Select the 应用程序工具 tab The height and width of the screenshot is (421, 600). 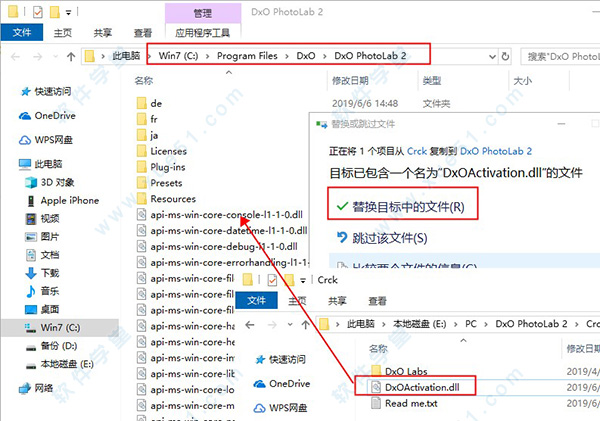(202, 33)
